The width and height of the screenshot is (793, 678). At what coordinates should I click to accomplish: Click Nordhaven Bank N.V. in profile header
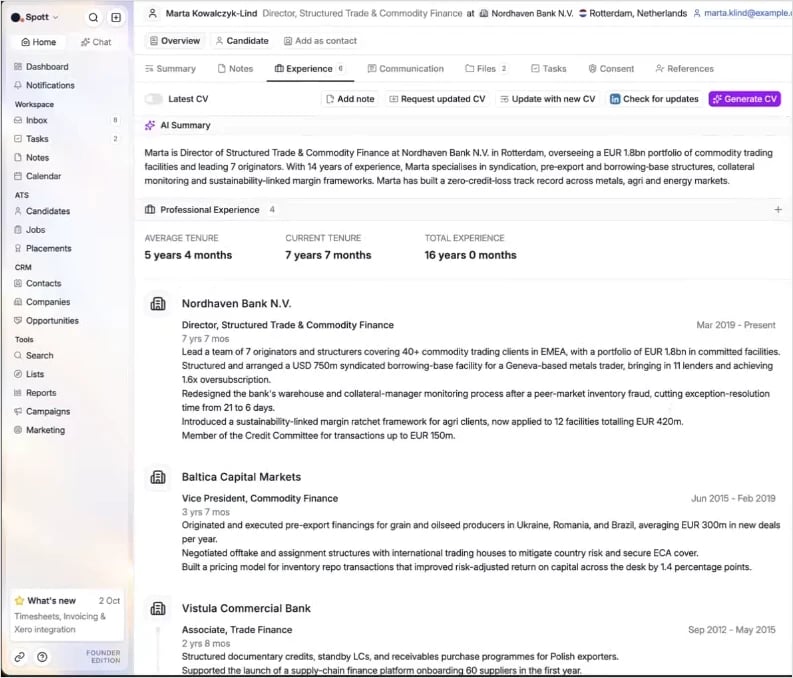point(532,13)
